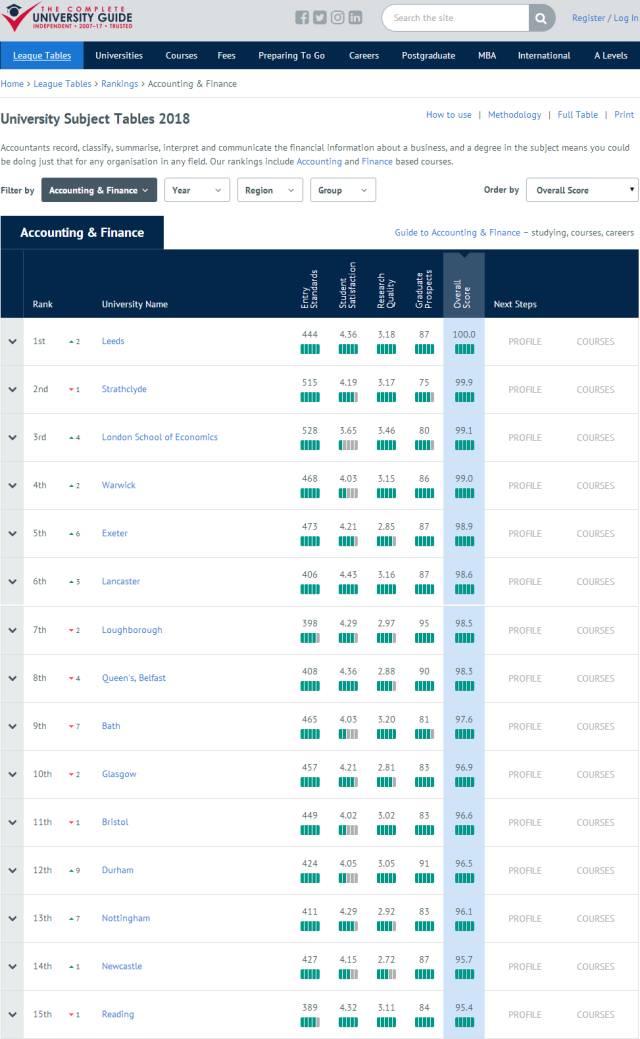640x1039 pixels.
Task: Click the Finance subject link in description
Action: 377,162
